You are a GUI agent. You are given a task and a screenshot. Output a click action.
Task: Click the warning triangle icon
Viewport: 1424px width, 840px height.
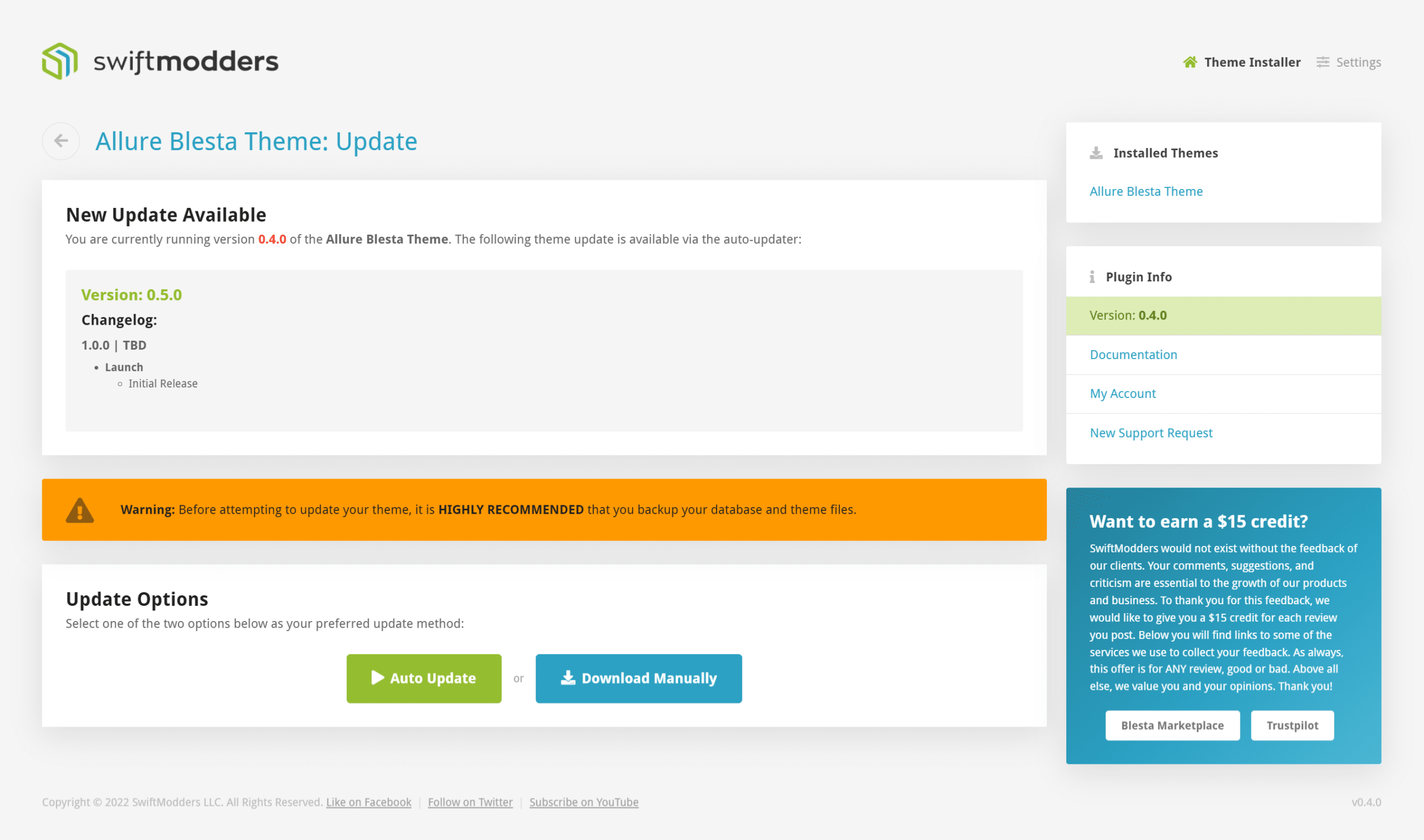tap(80, 510)
